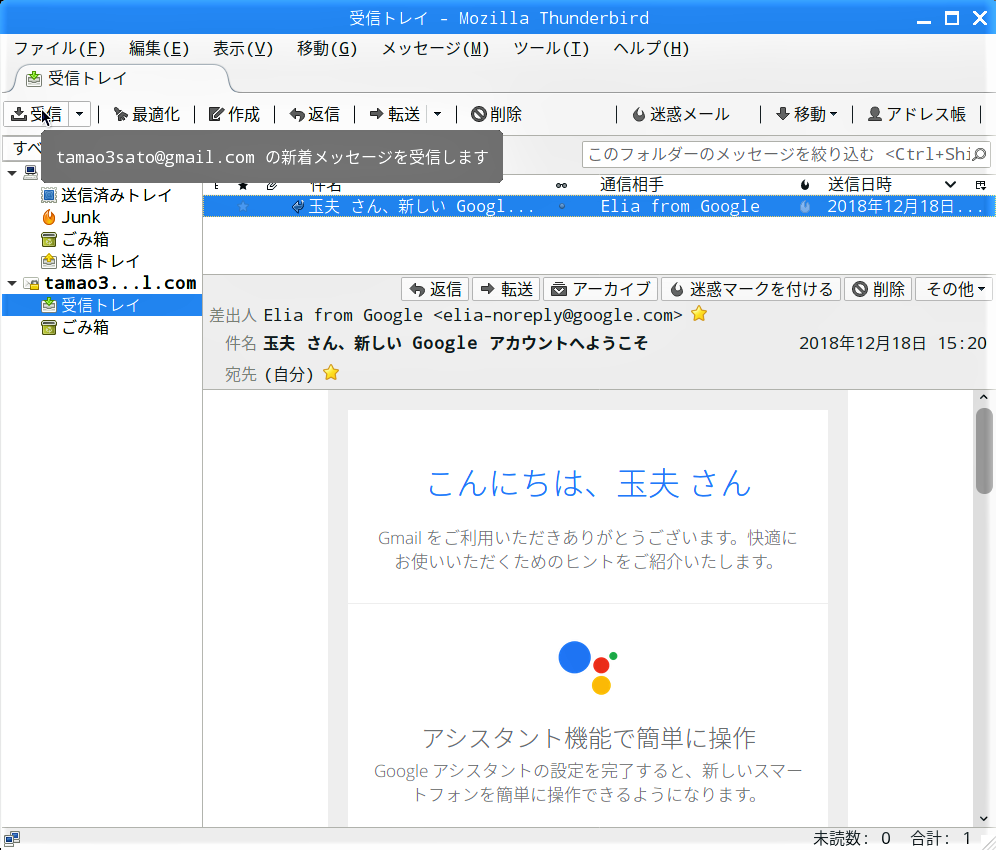This screenshot has height=850, width=996.
Task: Click the heading こんにちは、玉夫 さん
Action: pyautogui.click(x=589, y=483)
